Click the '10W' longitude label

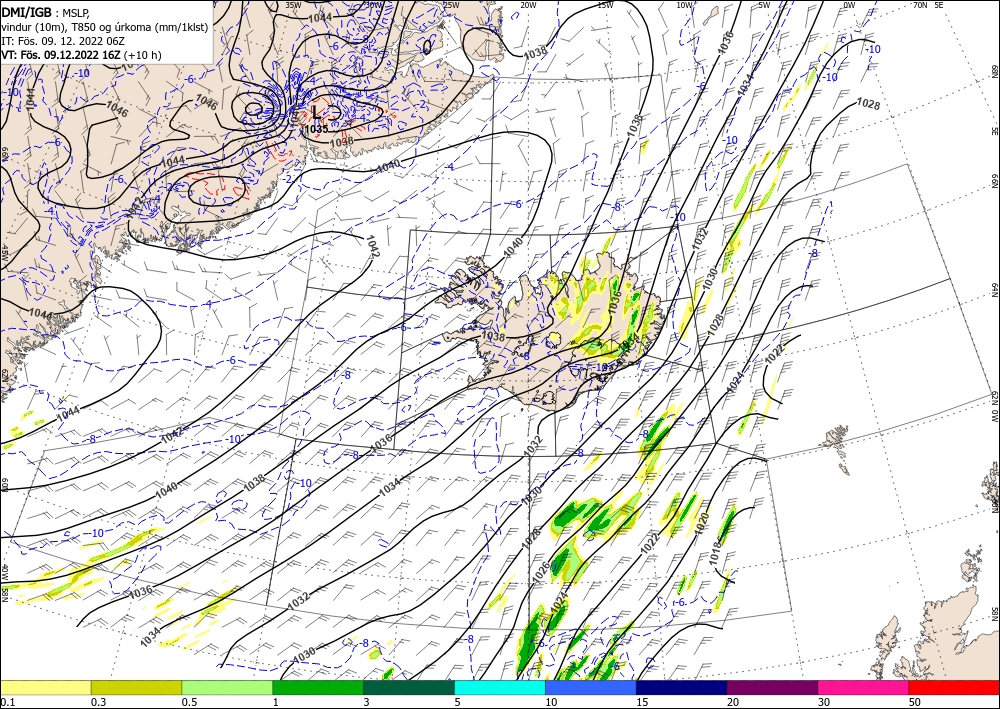pyautogui.click(x=685, y=5)
